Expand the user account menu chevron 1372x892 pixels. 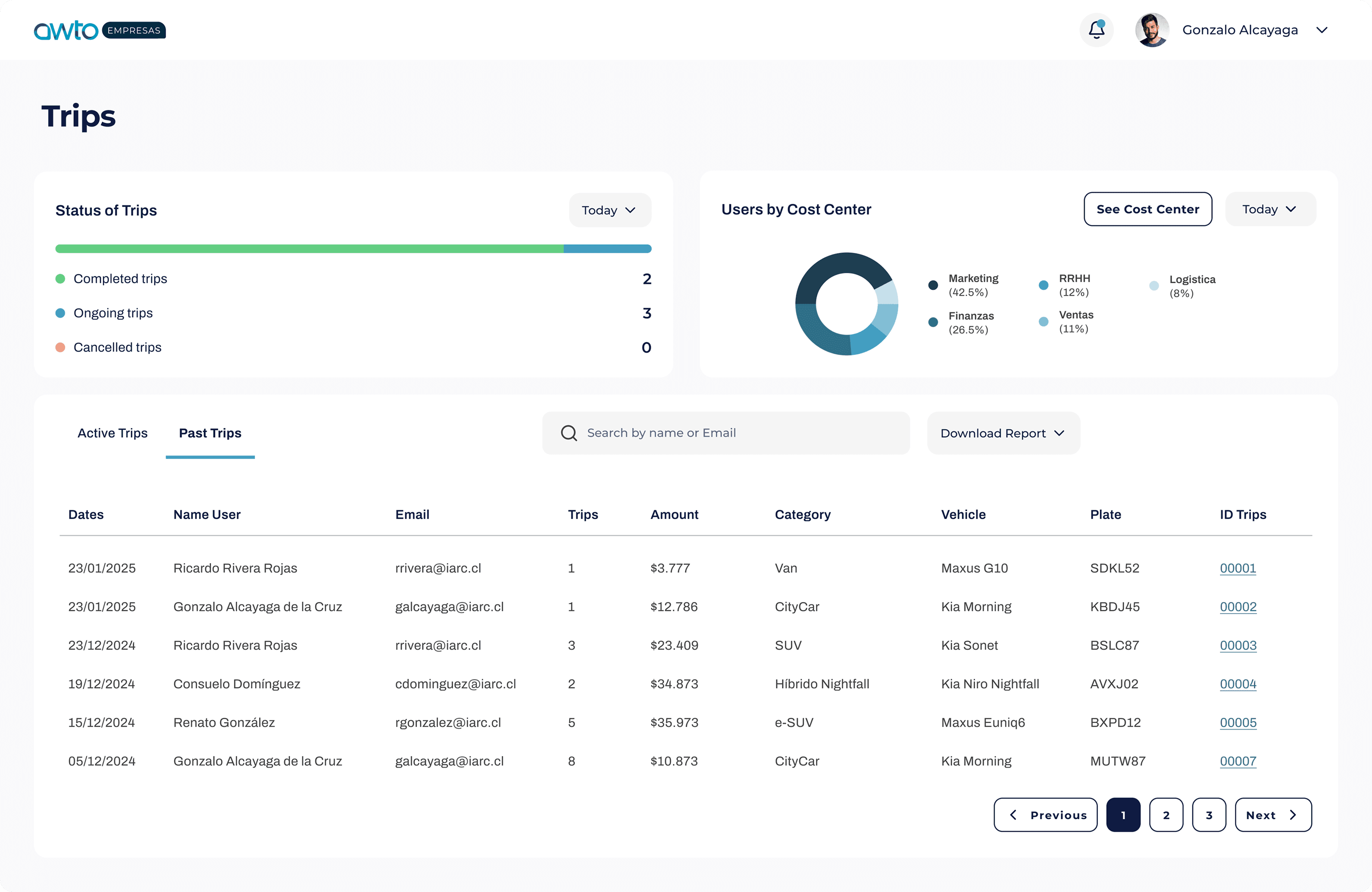tap(1322, 30)
